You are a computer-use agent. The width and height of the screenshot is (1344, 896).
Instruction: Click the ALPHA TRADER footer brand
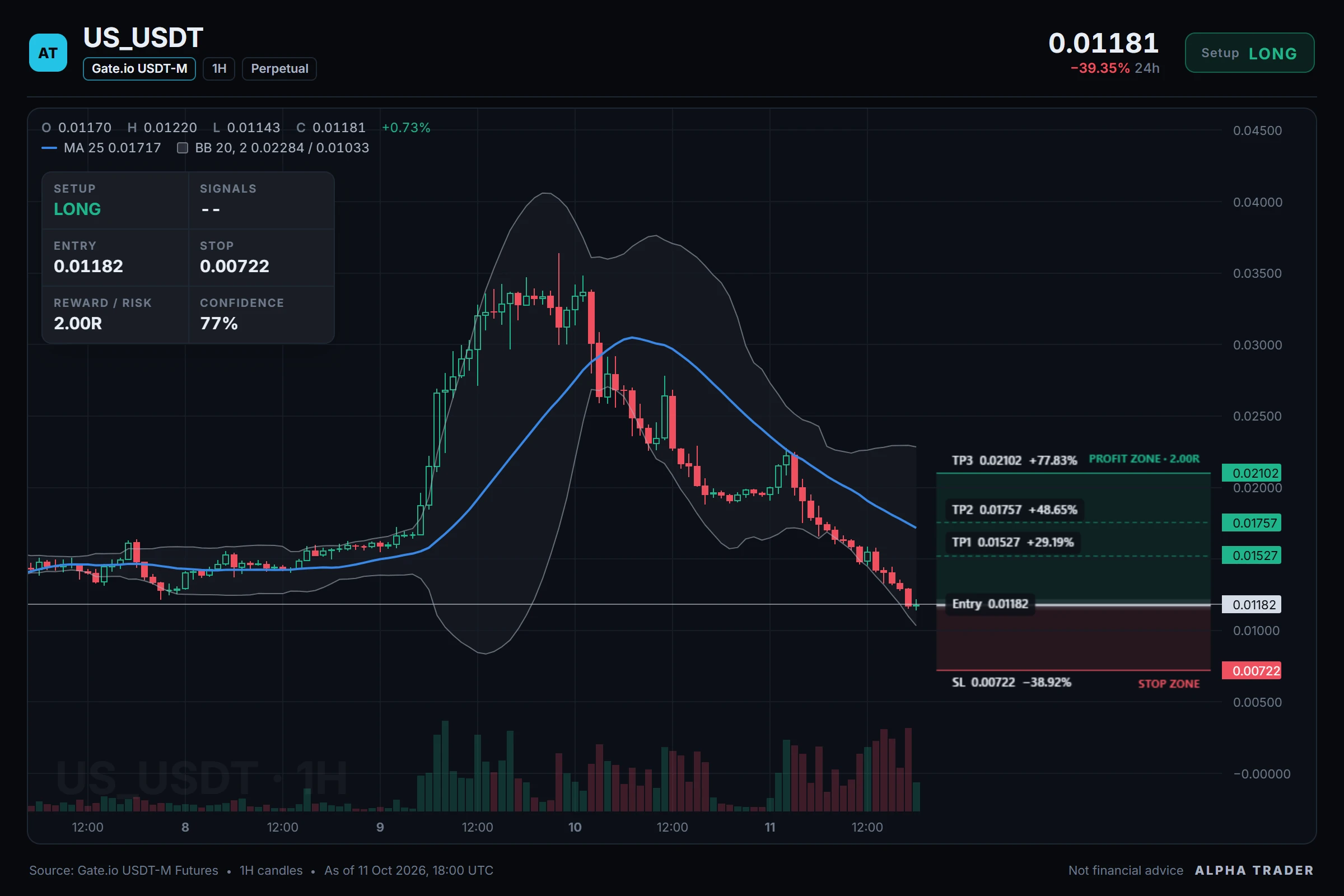pos(1254,870)
